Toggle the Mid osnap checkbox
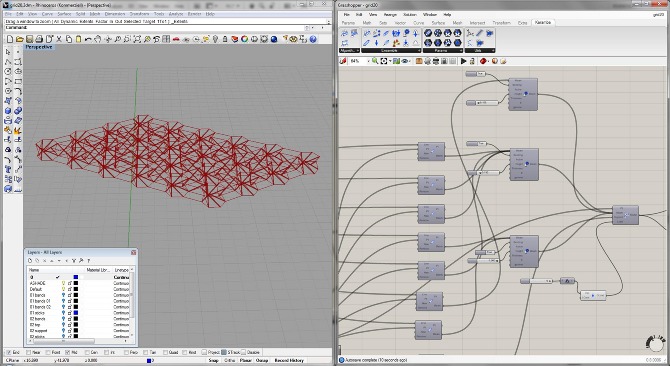Screen dimensions: 670x366 [68, 352]
